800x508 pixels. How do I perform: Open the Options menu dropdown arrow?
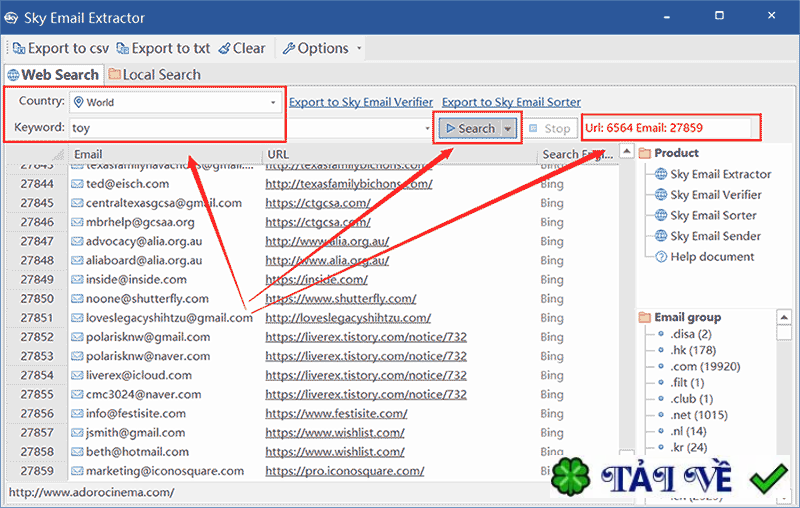tap(359, 48)
